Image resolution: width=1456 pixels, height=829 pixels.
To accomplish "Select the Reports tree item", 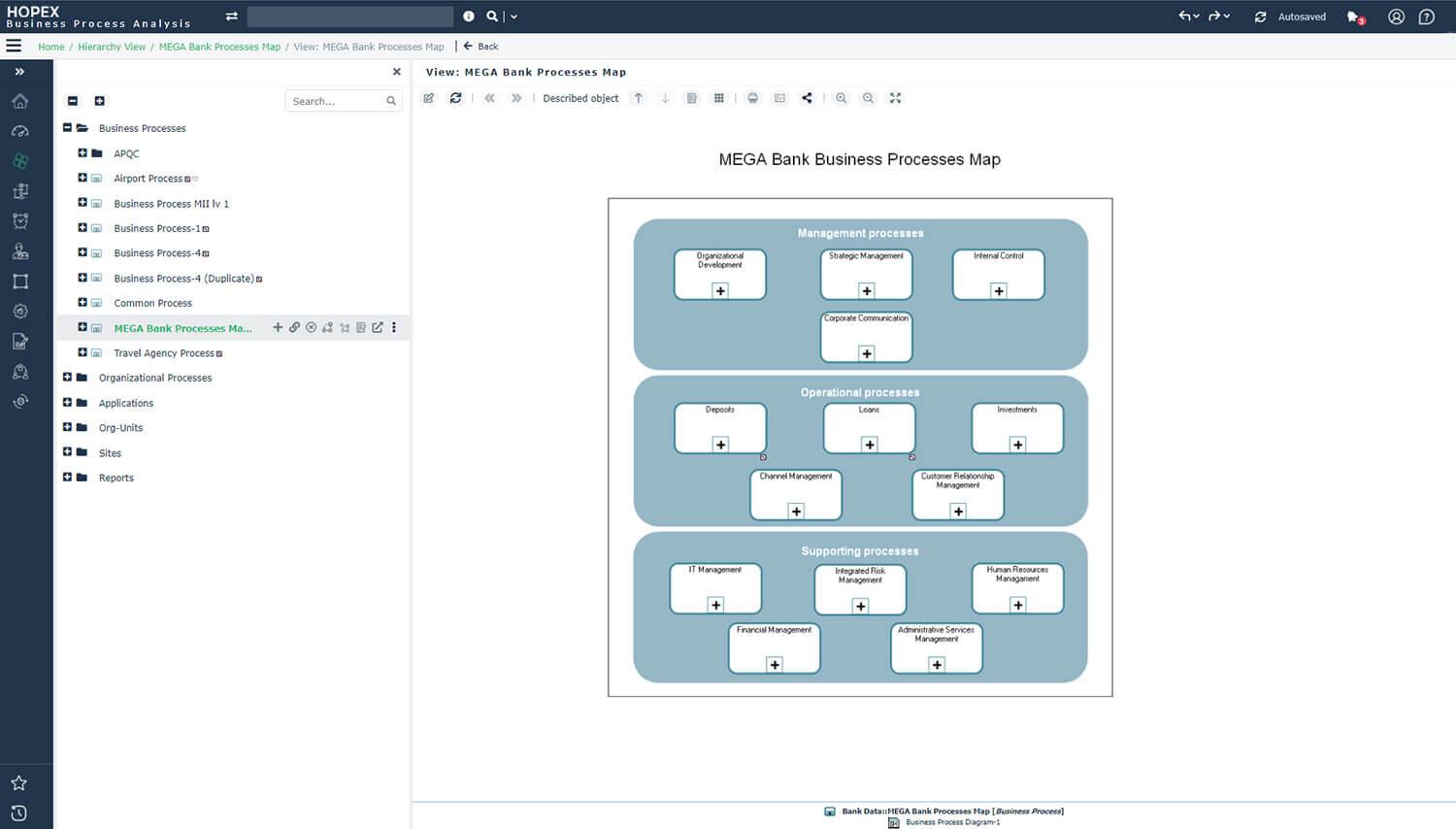I will [116, 478].
